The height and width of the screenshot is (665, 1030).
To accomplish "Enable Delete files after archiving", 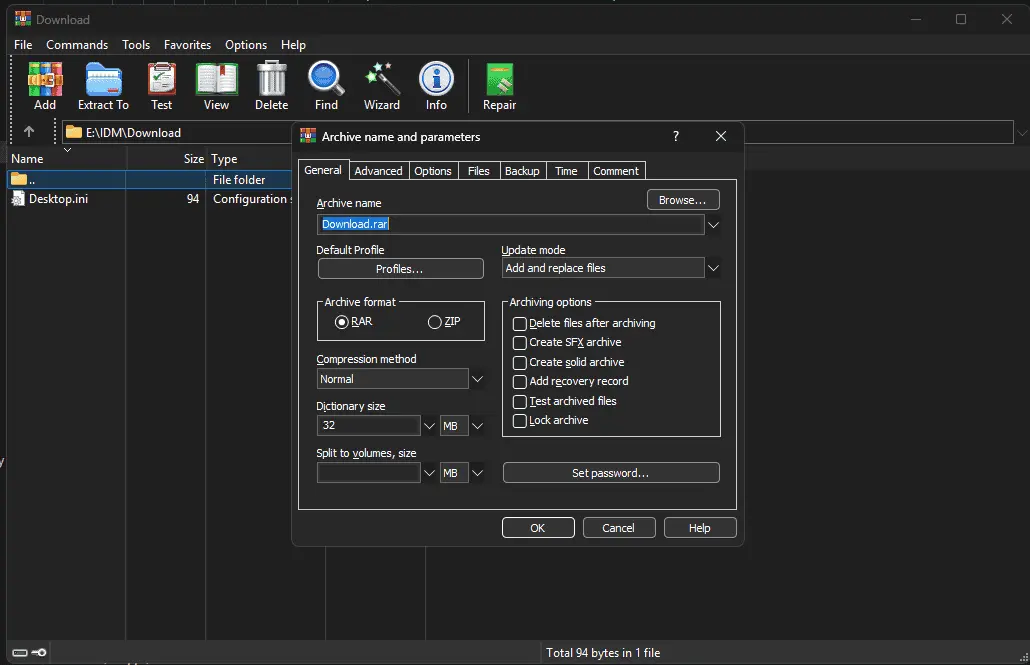I will (x=520, y=323).
